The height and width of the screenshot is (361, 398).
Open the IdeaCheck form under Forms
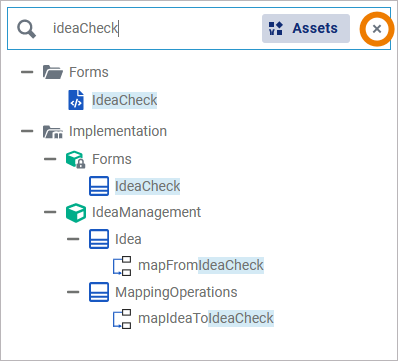point(124,100)
